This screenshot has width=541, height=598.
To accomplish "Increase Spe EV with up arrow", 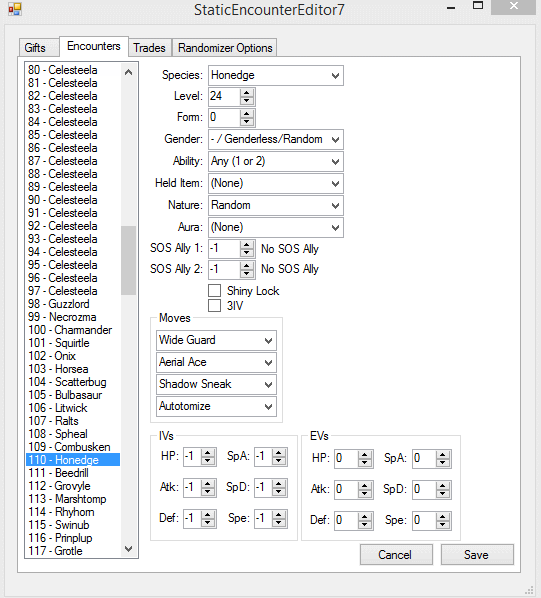I will (x=443, y=517).
